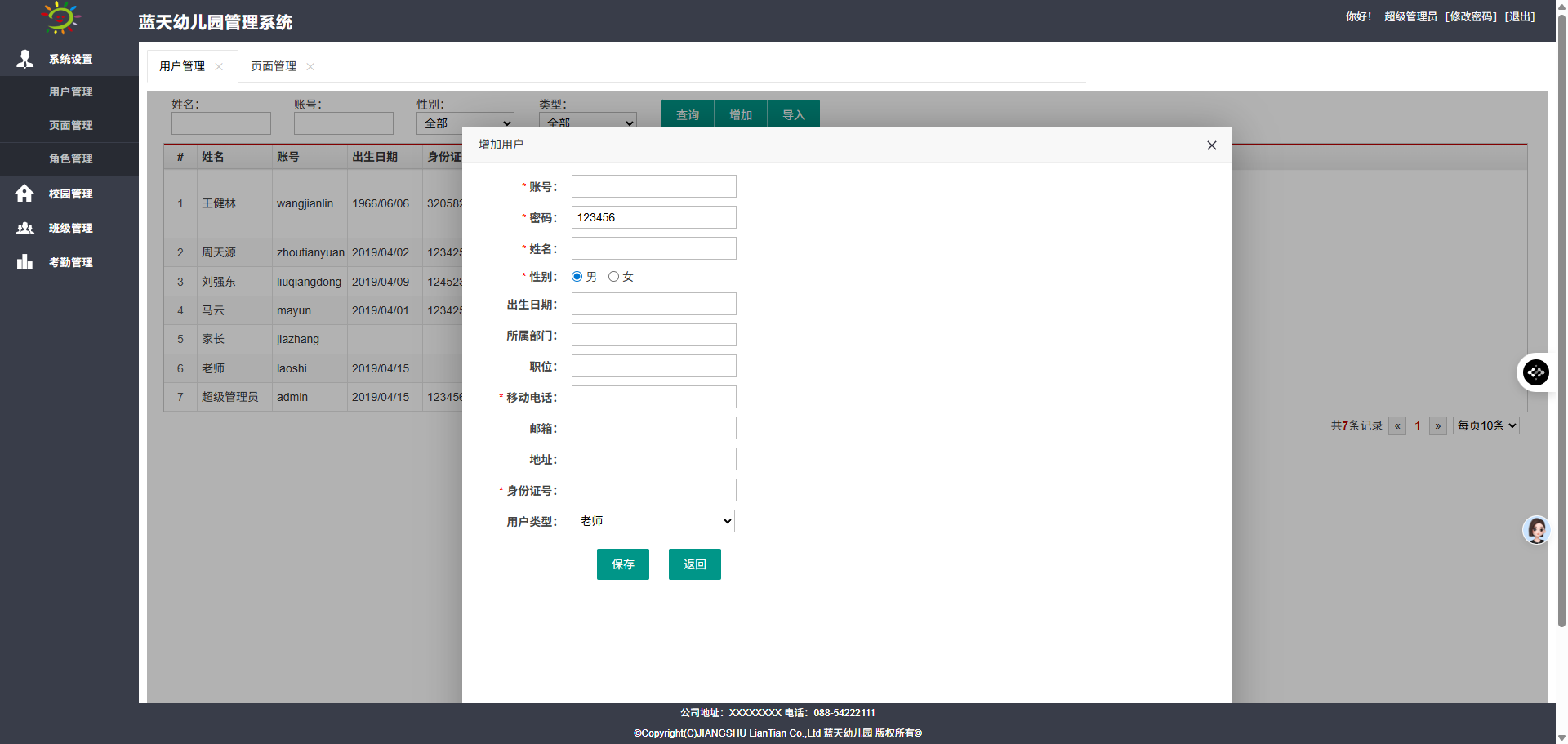Viewport: 1568px width, 744px height.
Task: Switch to the 页面管理 tab
Action: click(274, 66)
